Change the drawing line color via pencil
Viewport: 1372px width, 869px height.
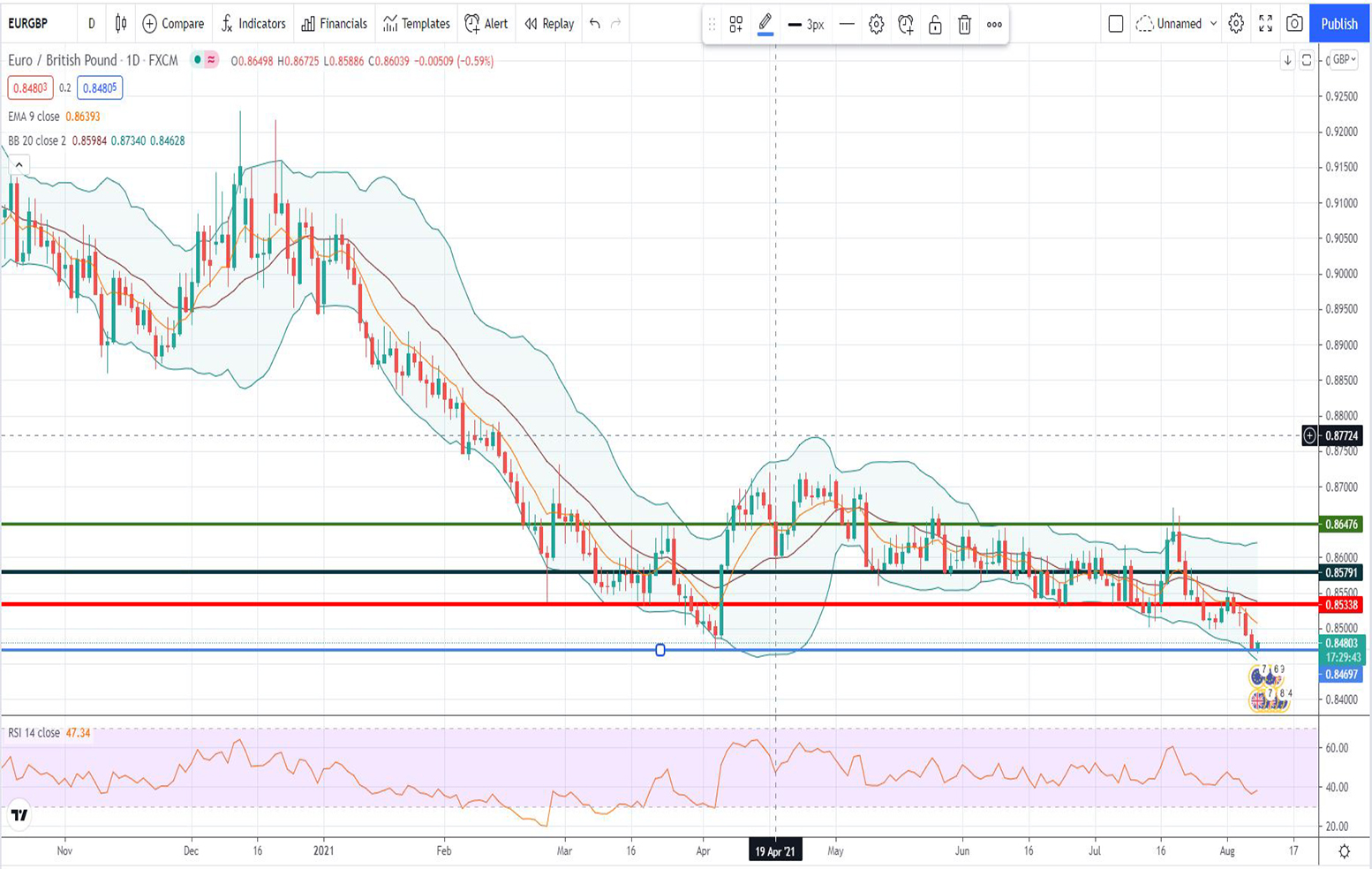tap(765, 24)
